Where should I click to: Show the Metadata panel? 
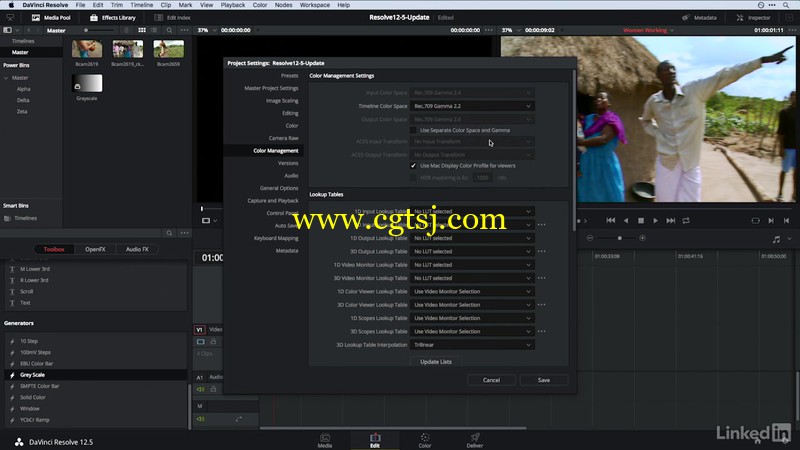point(699,17)
